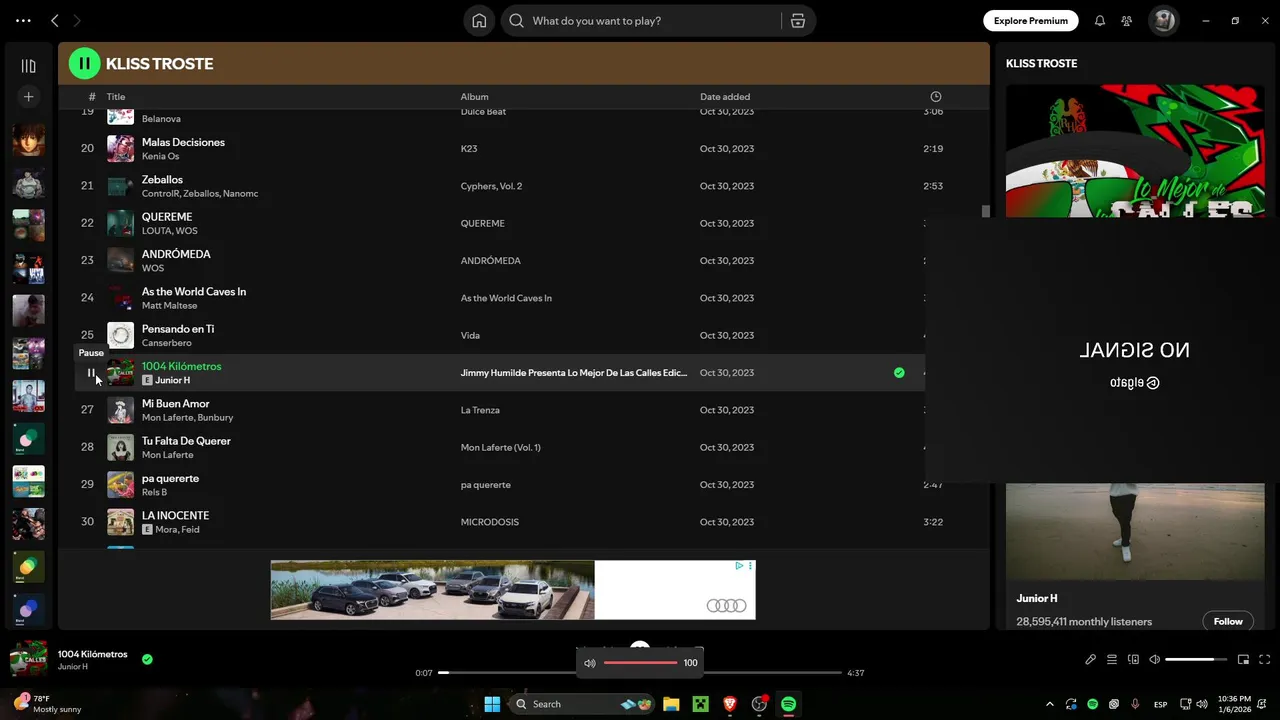Click pa quererte cover thumbnail
The height and width of the screenshot is (720, 1280).
point(120,485)
